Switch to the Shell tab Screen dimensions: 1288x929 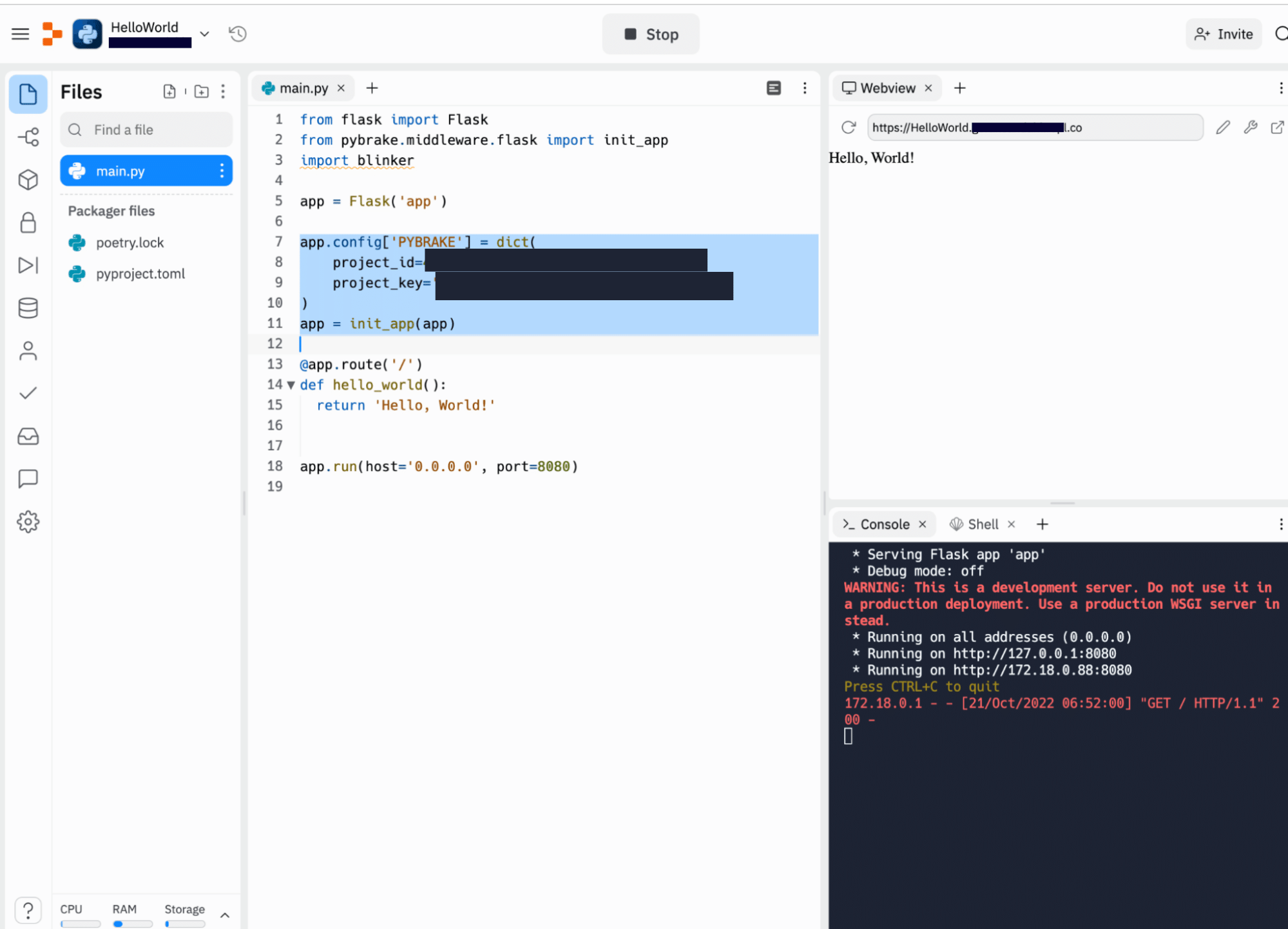[983, 524]
